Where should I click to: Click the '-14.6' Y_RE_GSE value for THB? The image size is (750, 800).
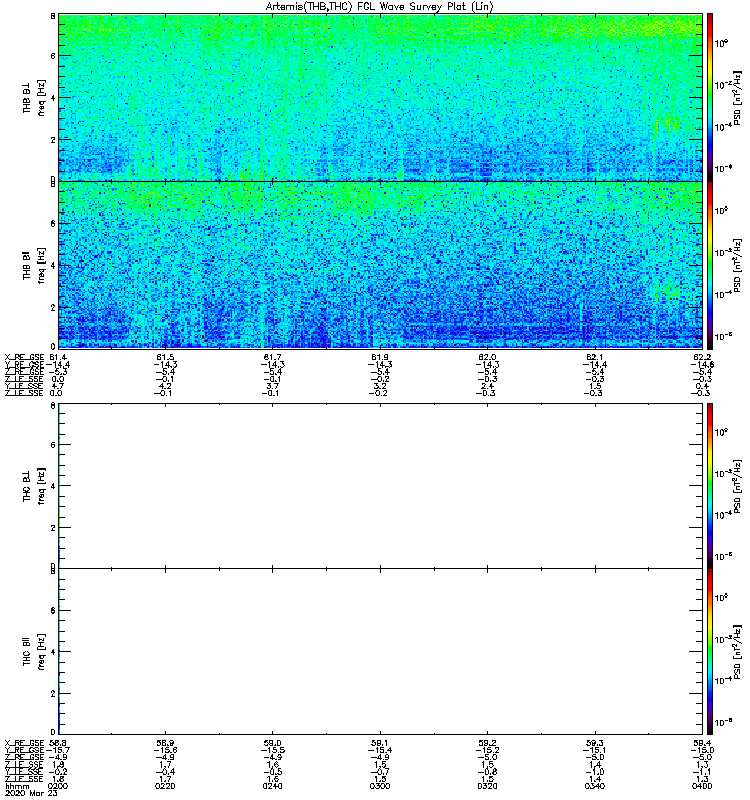(x=702, y=364)
